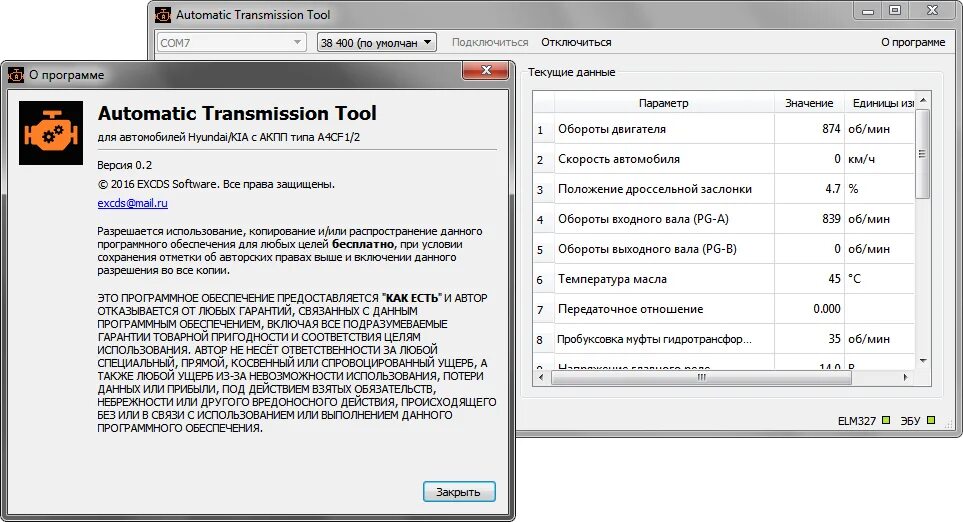The image size is (963, 522).
Task: Click the Automatic Transmission Tool title bar icon
Action: coord(163,15)
